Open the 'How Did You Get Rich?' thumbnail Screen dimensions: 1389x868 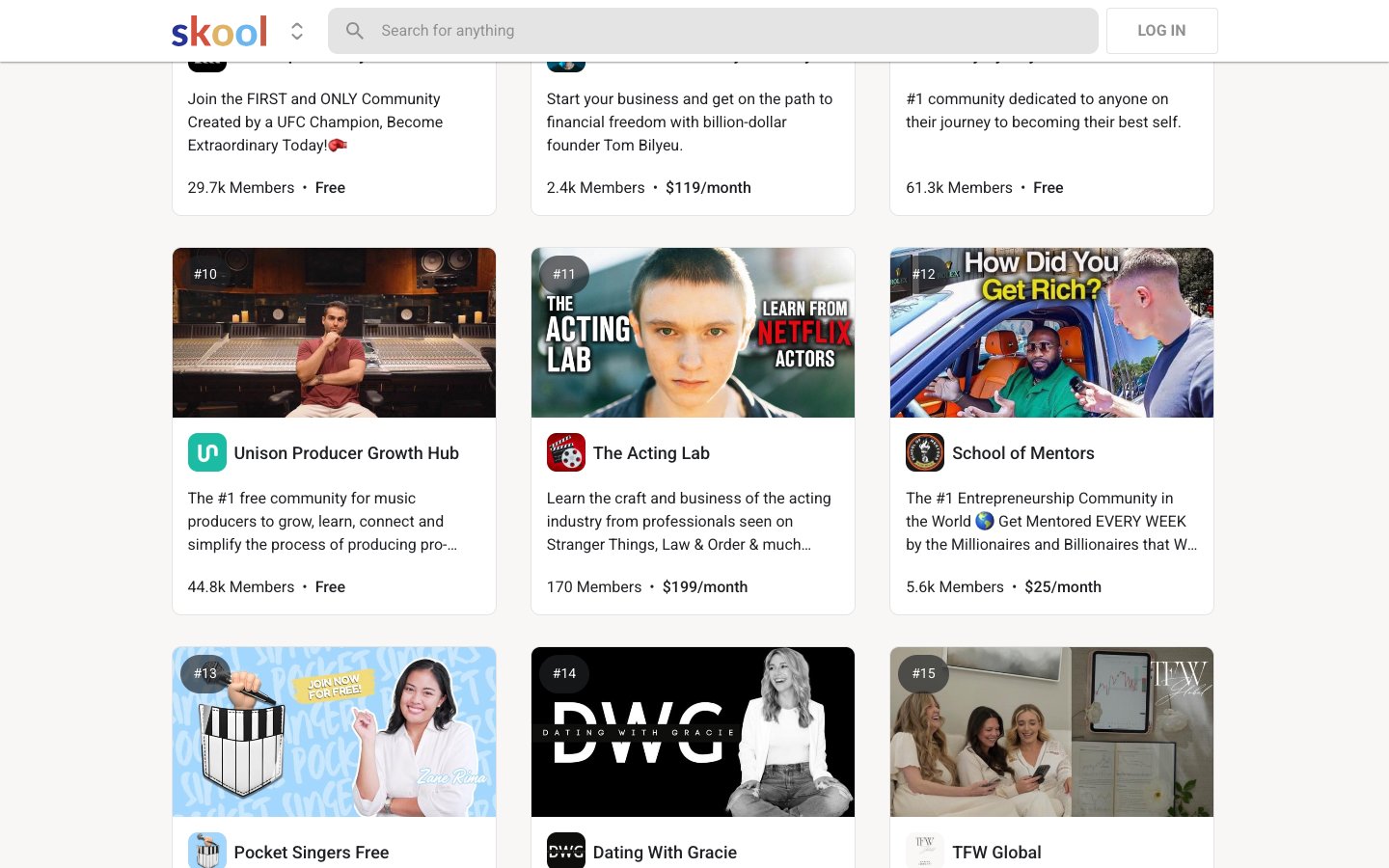pyautogui.click(x=1051, y=333)
